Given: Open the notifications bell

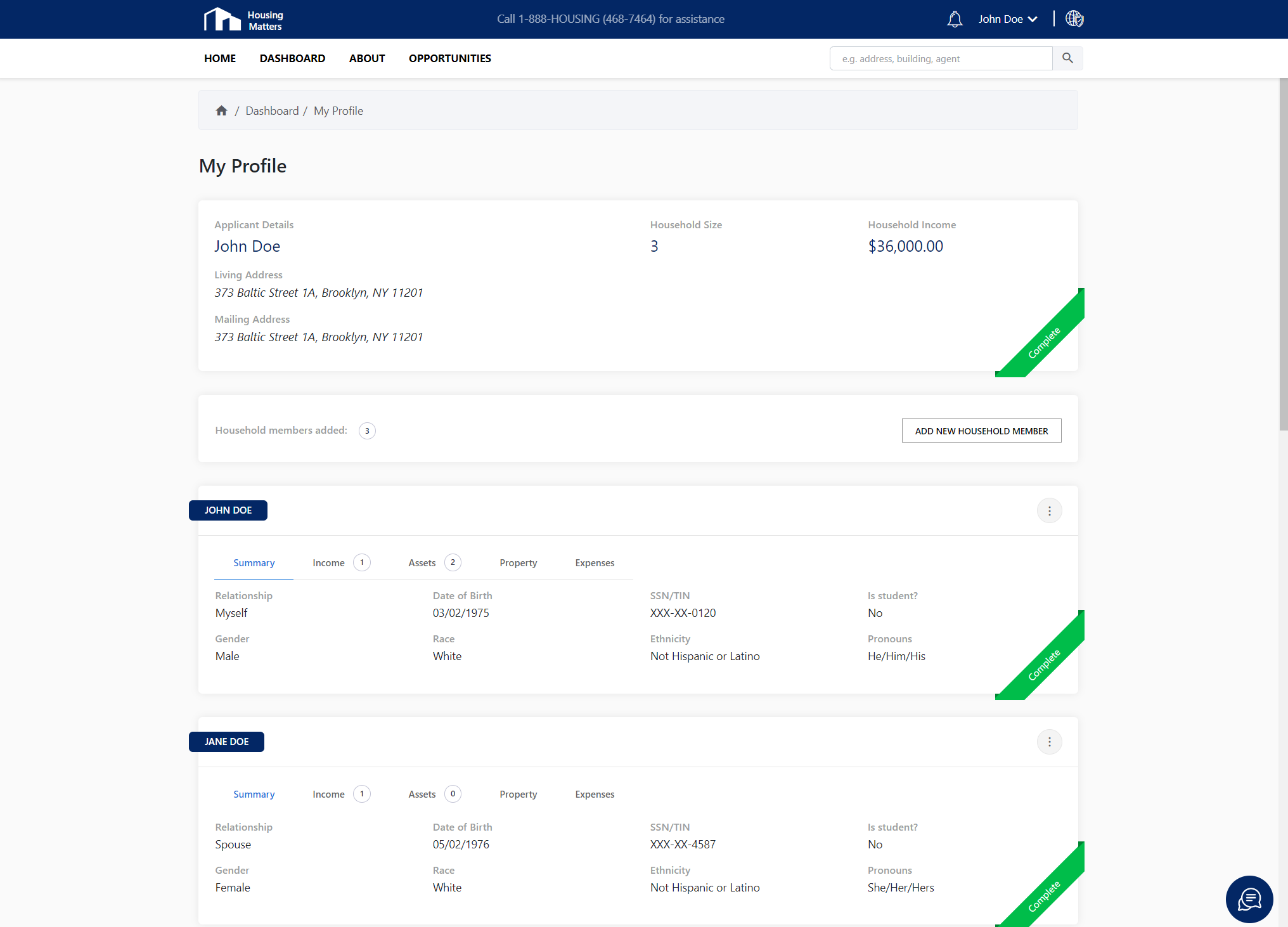Looking at the screenshot, I should tap(955, 19).
